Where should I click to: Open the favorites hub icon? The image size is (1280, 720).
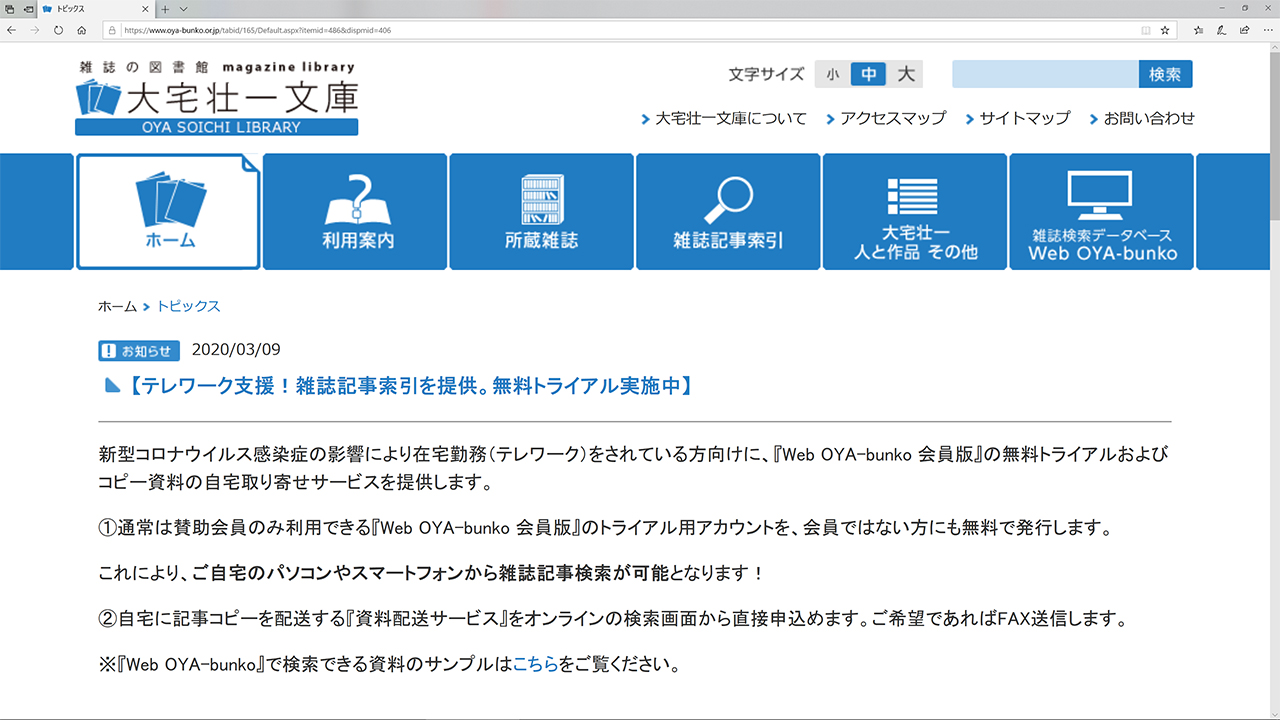pyautogui.click(x=1199, y=30)
